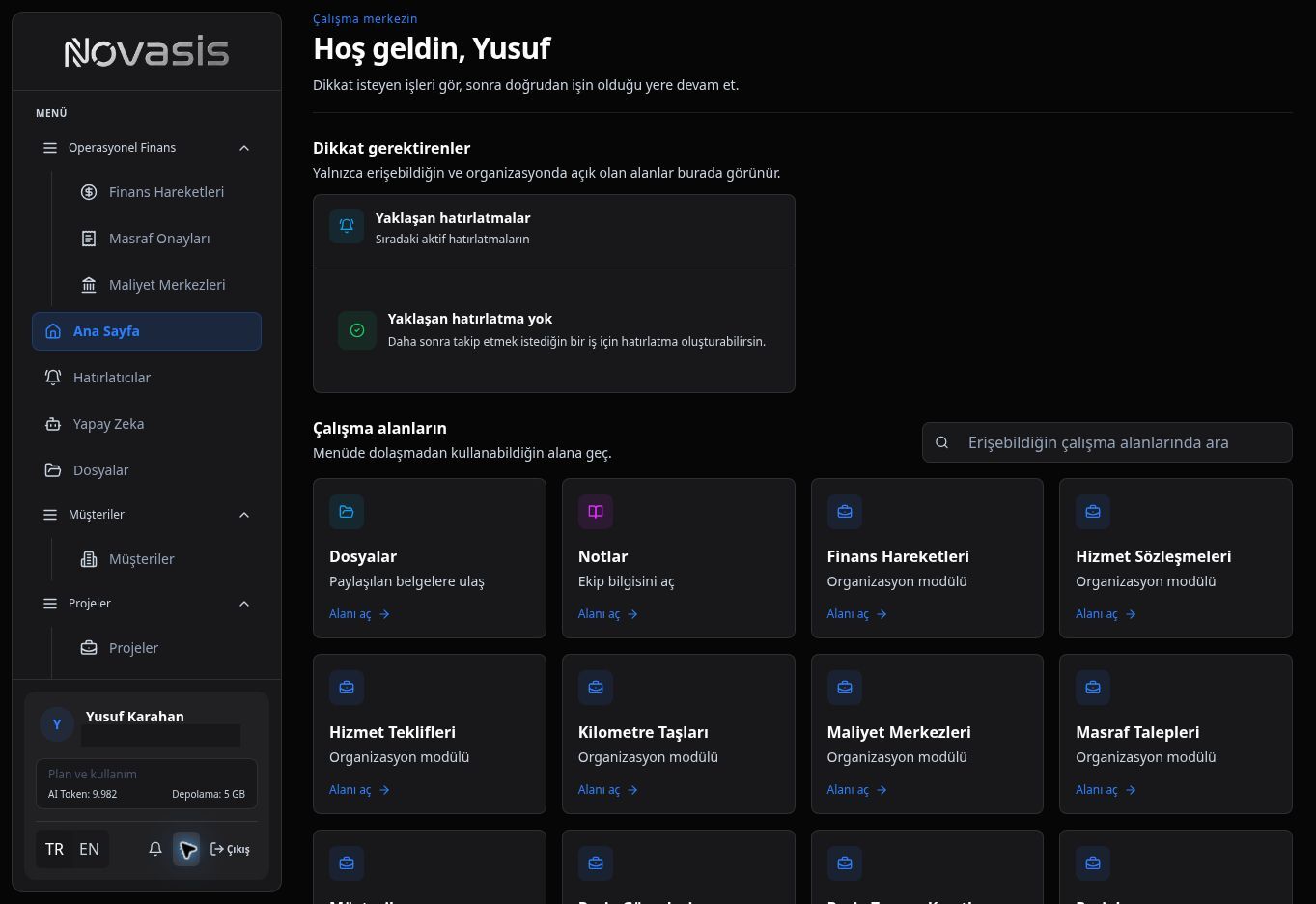The image size is (1316, 904).
Task: Open Yapay Zeka via its robot icon
Action: [x=53, y=424]
